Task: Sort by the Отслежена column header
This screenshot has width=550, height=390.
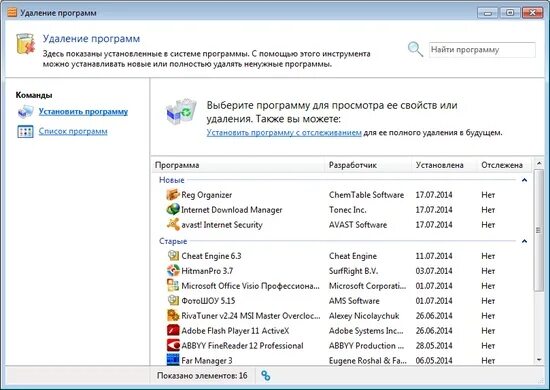Action: click(505, 165)
